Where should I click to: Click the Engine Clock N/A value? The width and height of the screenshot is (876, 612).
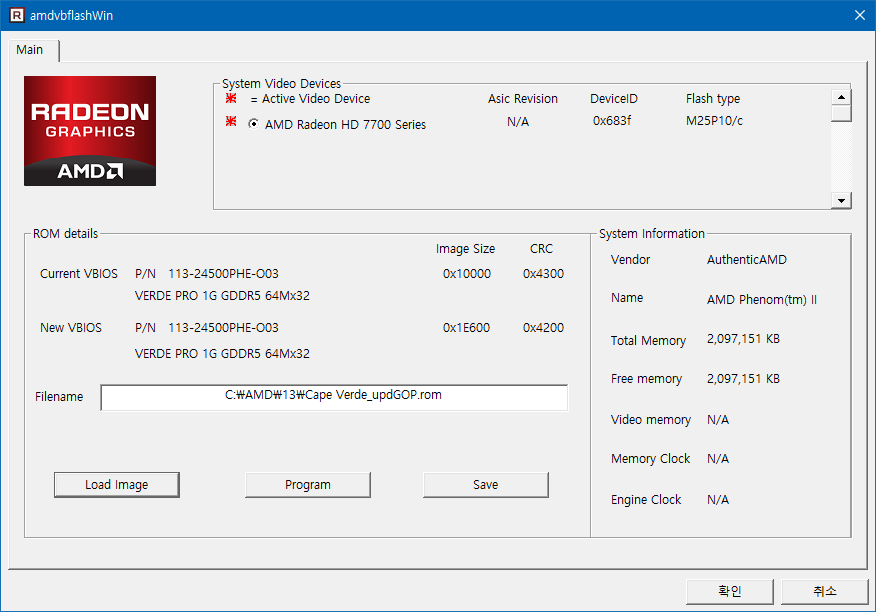(x=718, y=500)
